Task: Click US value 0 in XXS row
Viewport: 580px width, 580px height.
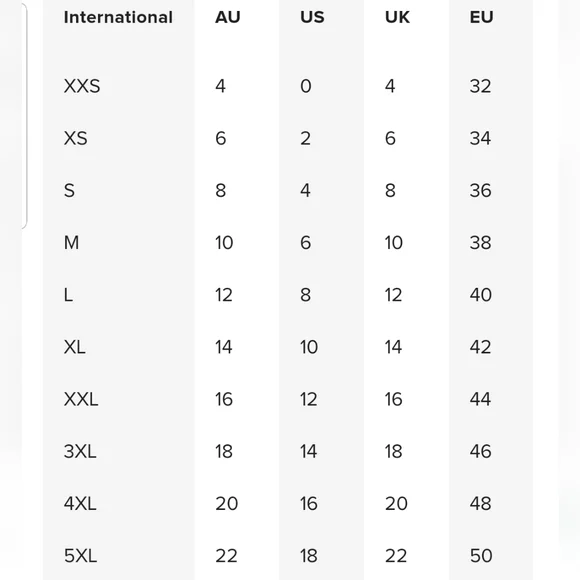Action: [306, 86]
